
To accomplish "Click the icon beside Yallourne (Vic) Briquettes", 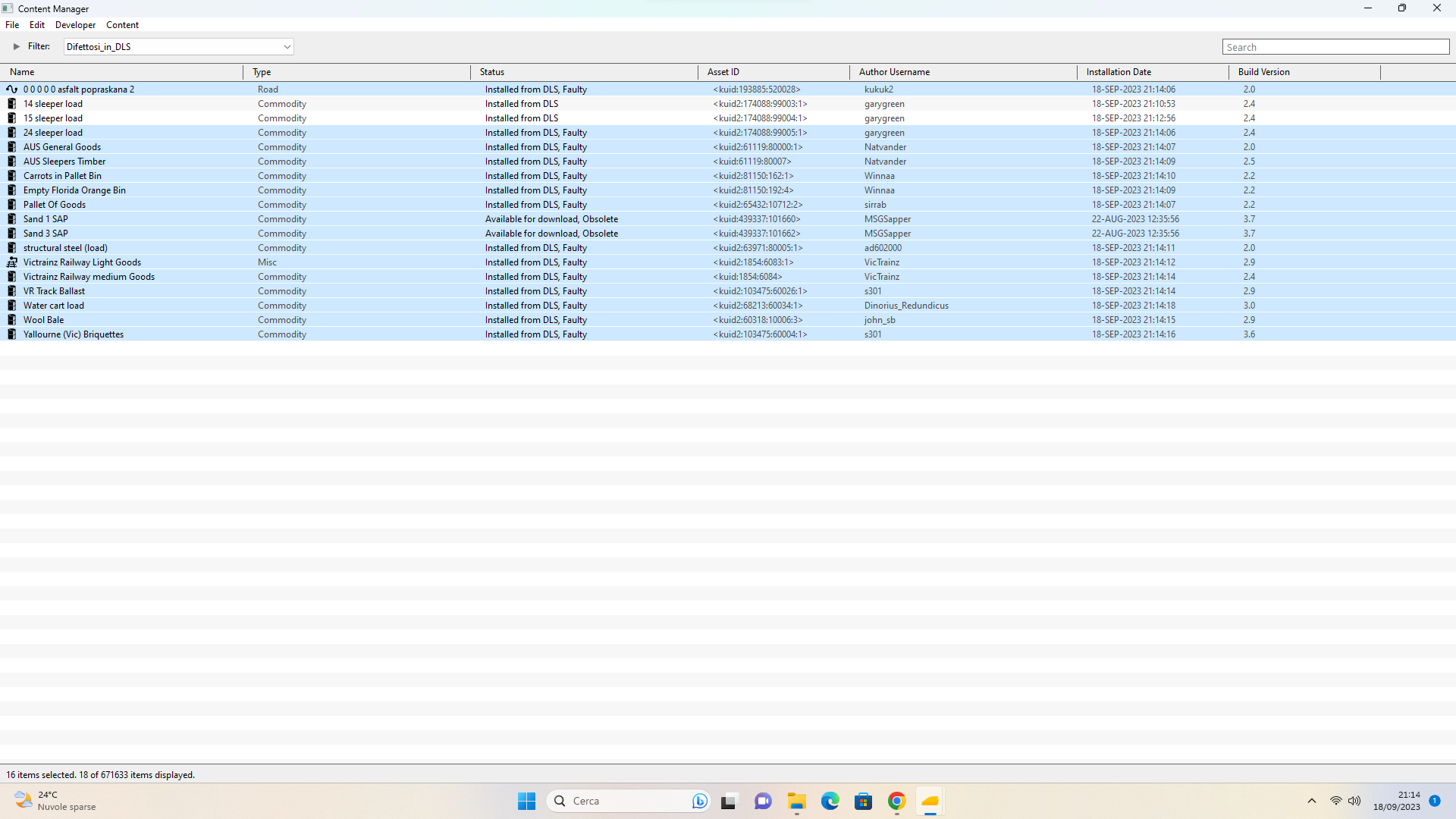I will click(x=11, y=334).
